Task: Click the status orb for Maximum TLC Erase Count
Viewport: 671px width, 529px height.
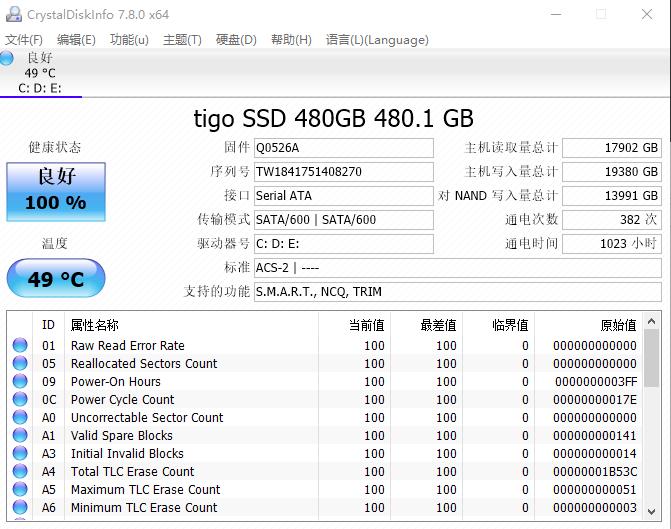Action: point(20,489)
